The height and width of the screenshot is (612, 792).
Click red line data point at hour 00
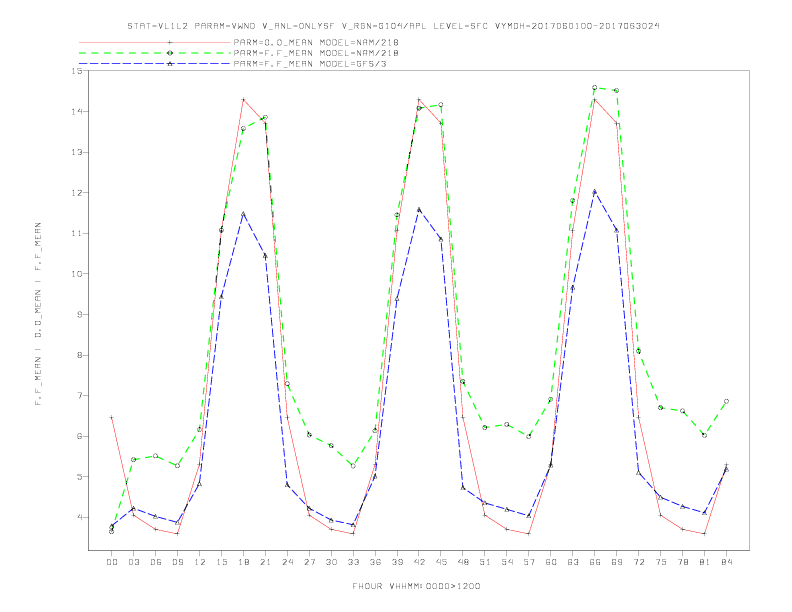point(112,418)
